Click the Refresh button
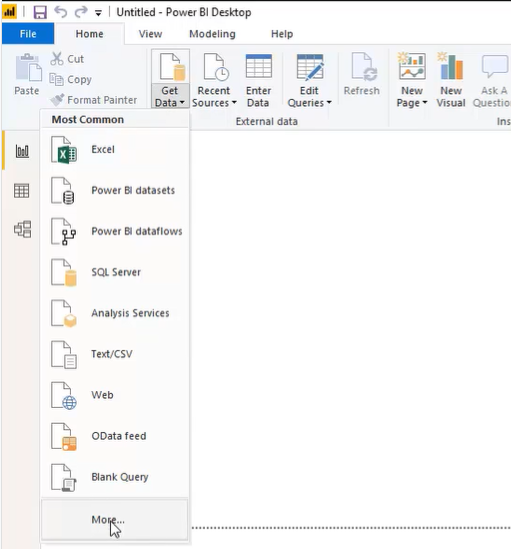This screenshot has width=511, height=549. [x=362, y=75]
